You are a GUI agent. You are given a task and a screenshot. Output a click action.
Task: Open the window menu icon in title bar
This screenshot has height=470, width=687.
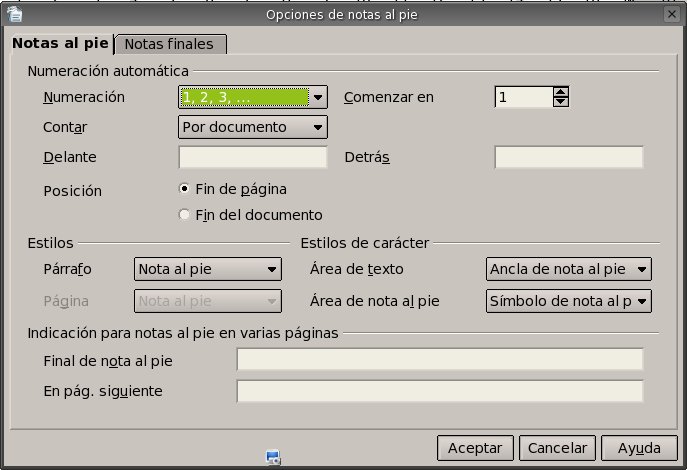tap(12, 13)
